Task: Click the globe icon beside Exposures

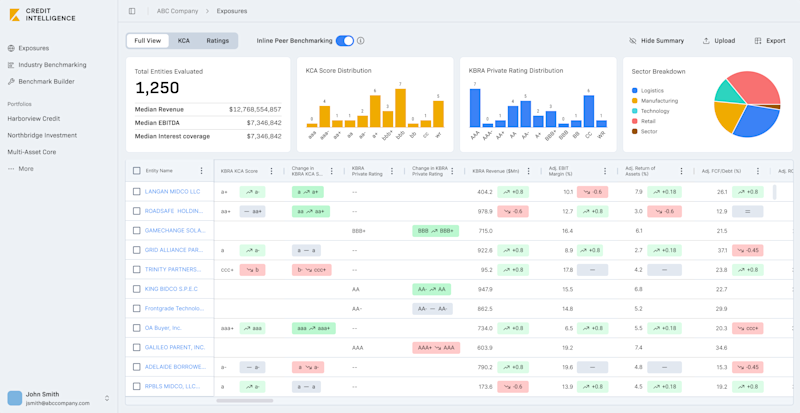Action: [11, 48]
